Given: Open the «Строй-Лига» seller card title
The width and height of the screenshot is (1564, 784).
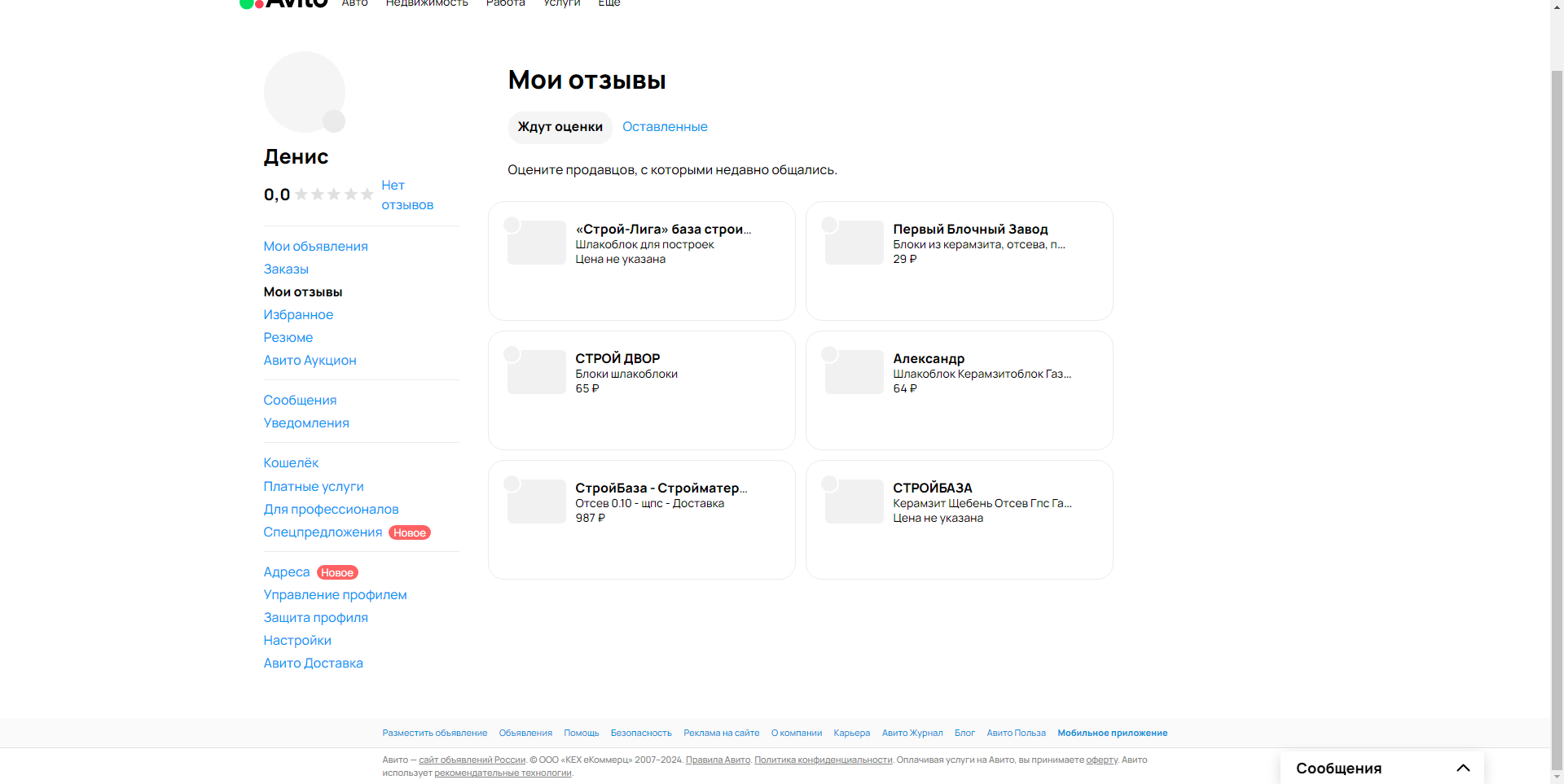Looking at the screenshot, I should [x=663, y=230].
